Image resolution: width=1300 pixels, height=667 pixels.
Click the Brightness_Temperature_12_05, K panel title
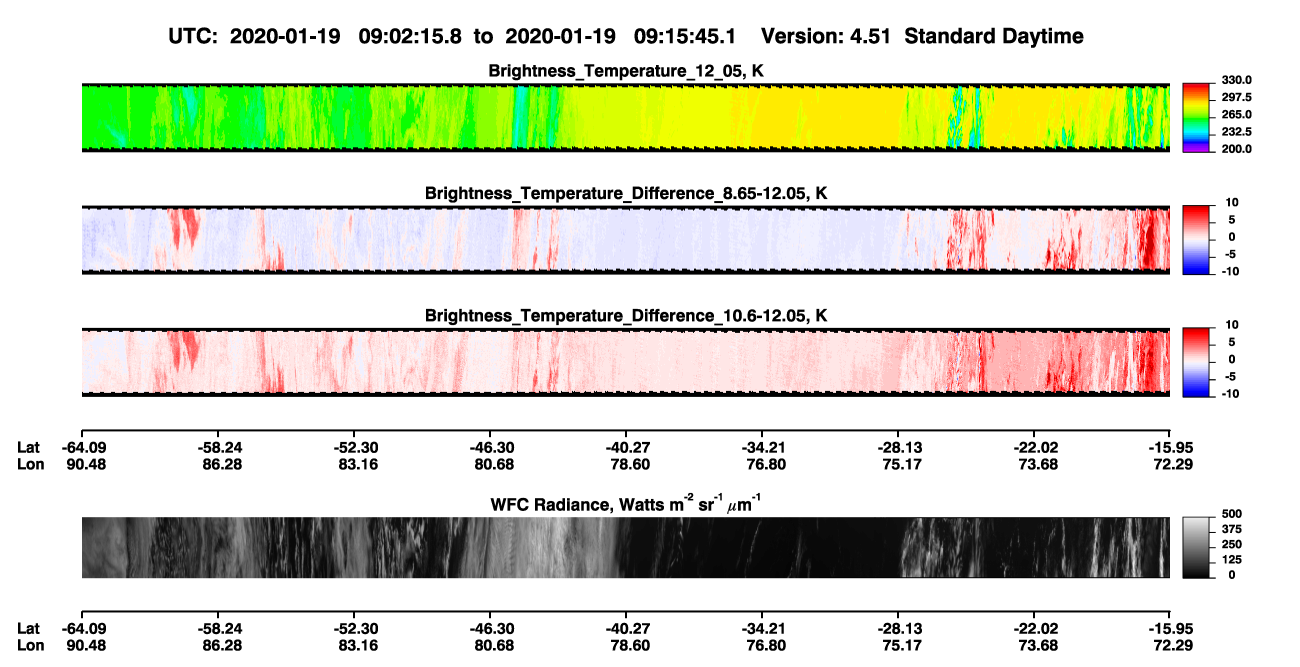[x=626, y=71]
